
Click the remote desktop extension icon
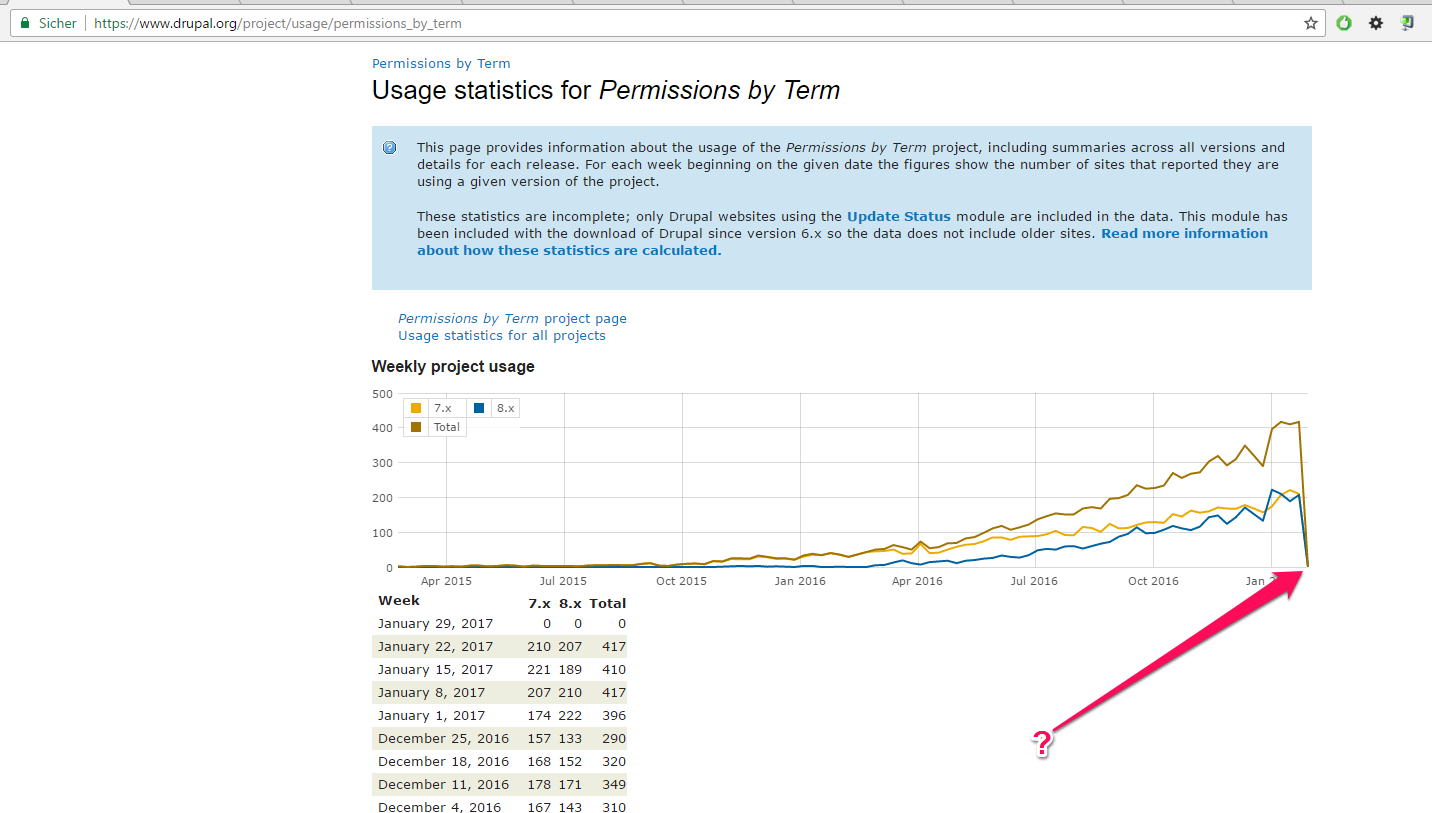click(1407, 22)
